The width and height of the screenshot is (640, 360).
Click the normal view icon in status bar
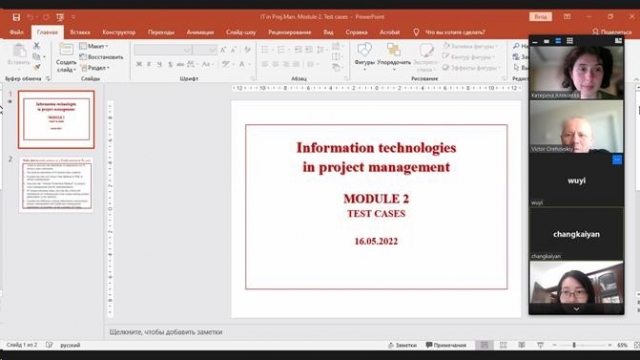(x=484, y=345)
